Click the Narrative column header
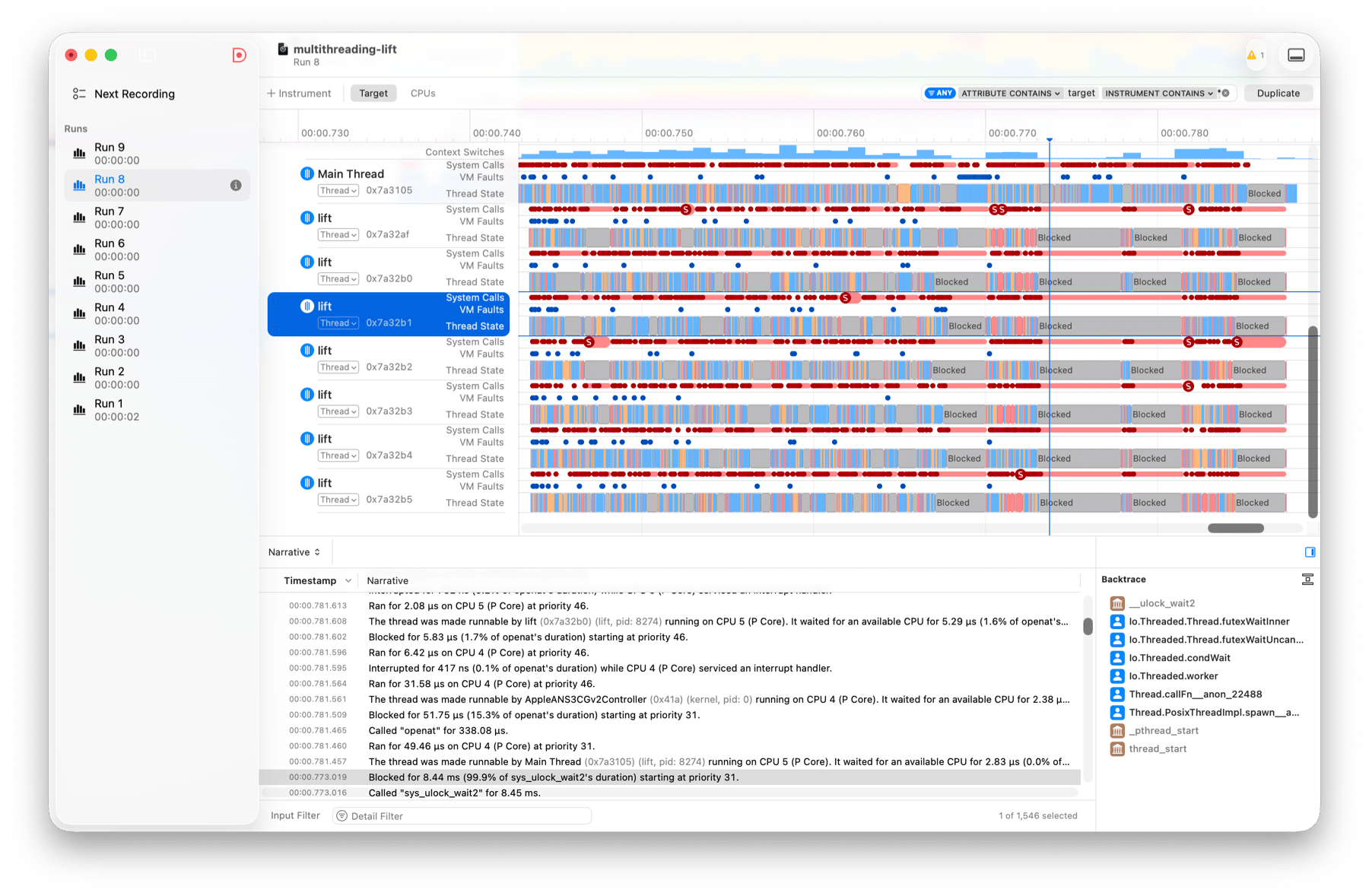 point(387,580)
